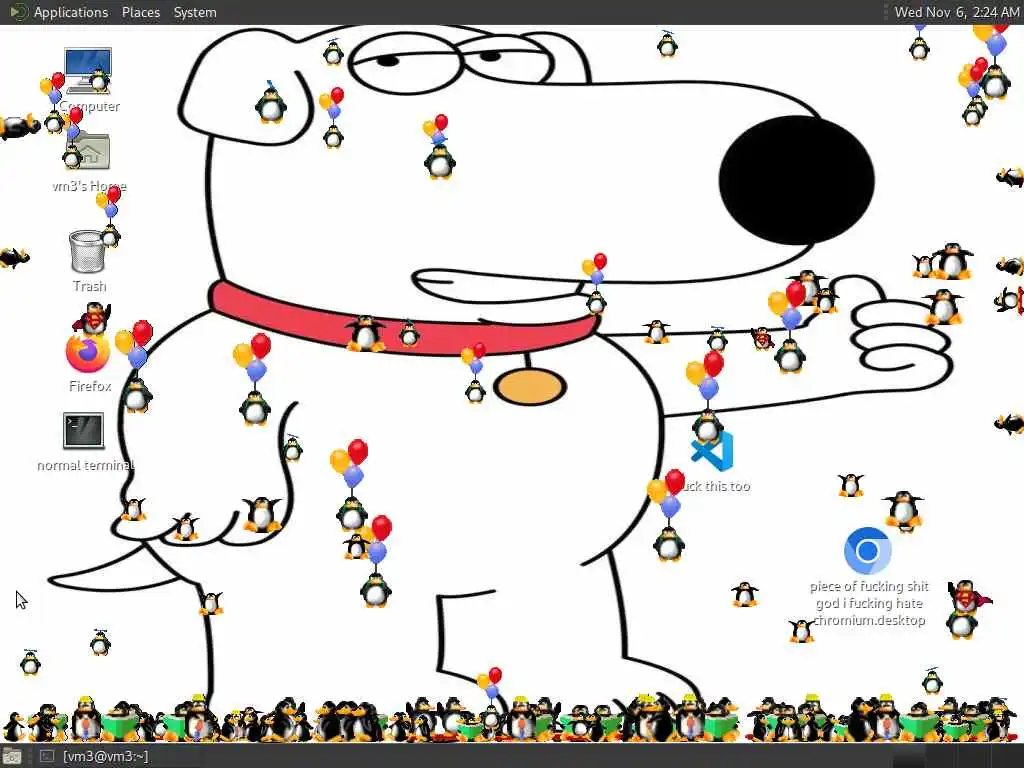Select the Trash desktop icon
Viewport: 1024px width, 768px height.
[x=87, y=251]
